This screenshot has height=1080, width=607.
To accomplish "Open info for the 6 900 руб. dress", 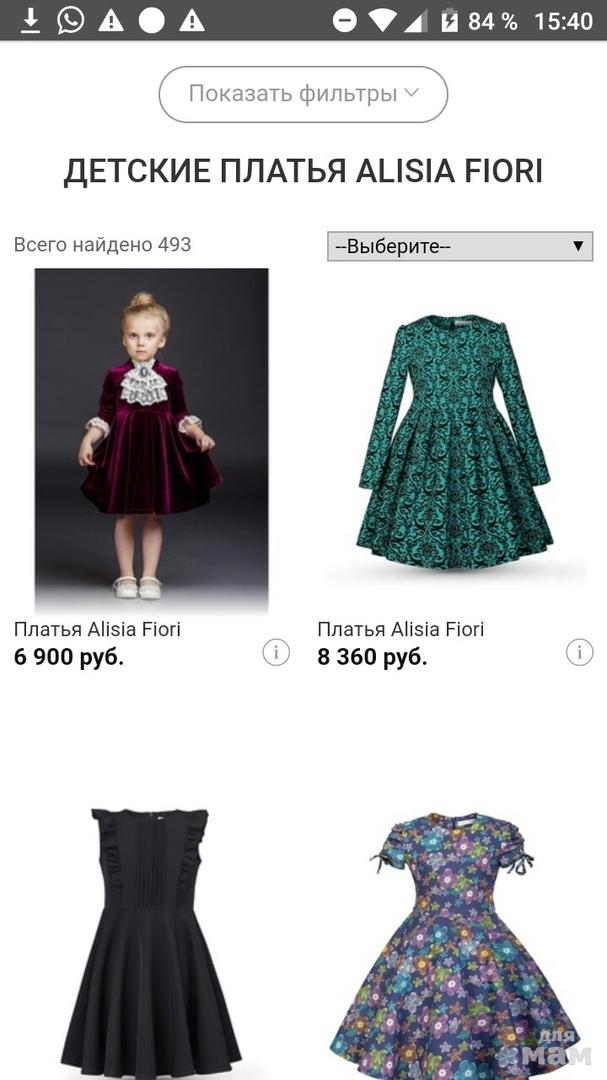I will tap(276, 653).
